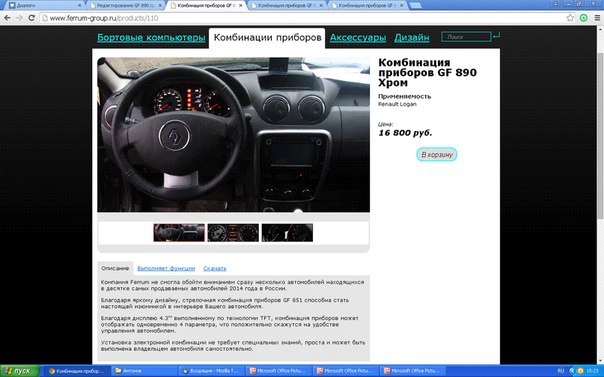Switch to the Скачать tab
The height and width of the screenshot is (377, 604).
215,268
